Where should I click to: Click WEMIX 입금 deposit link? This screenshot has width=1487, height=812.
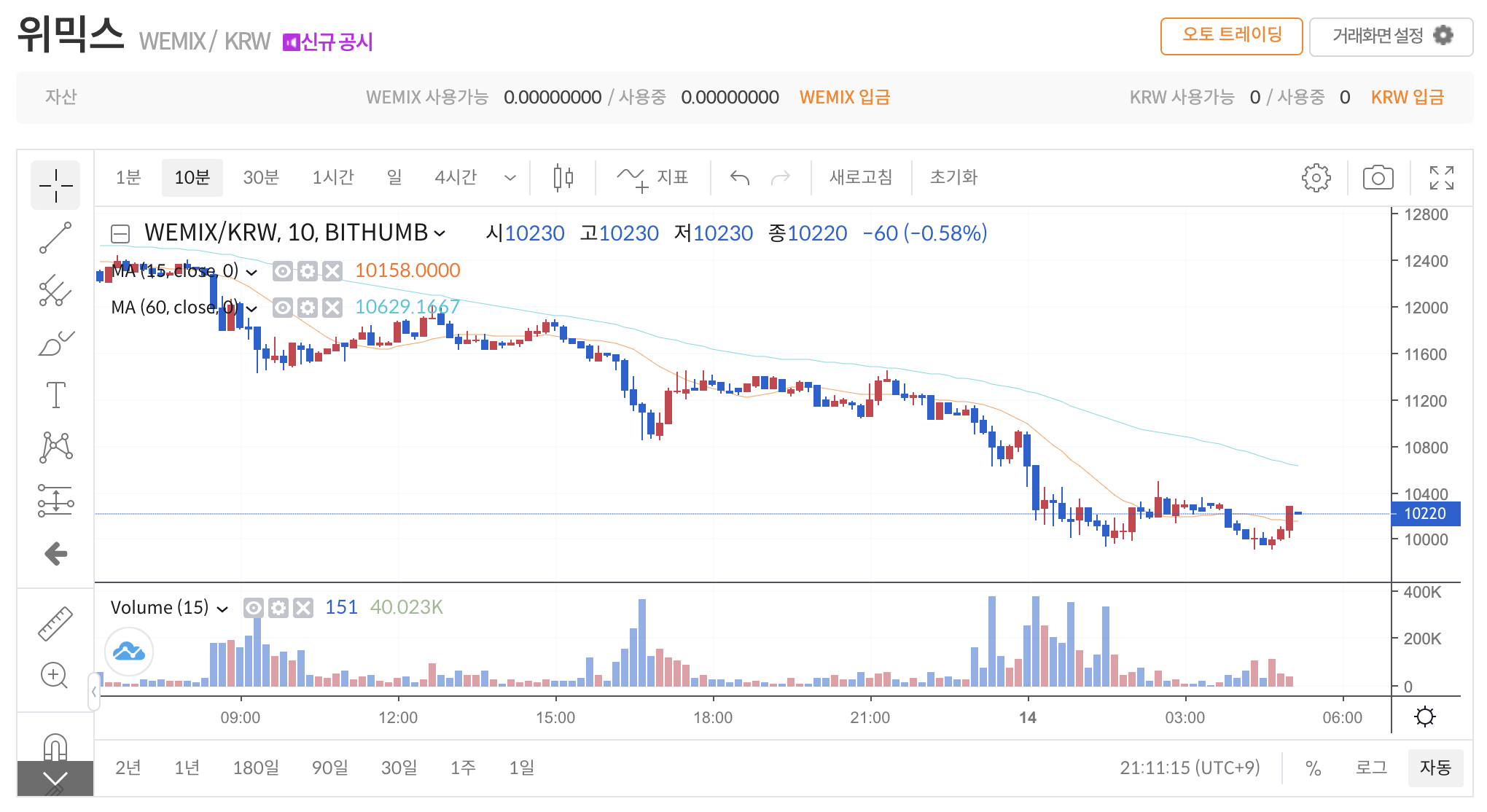(x=845, y=98)
